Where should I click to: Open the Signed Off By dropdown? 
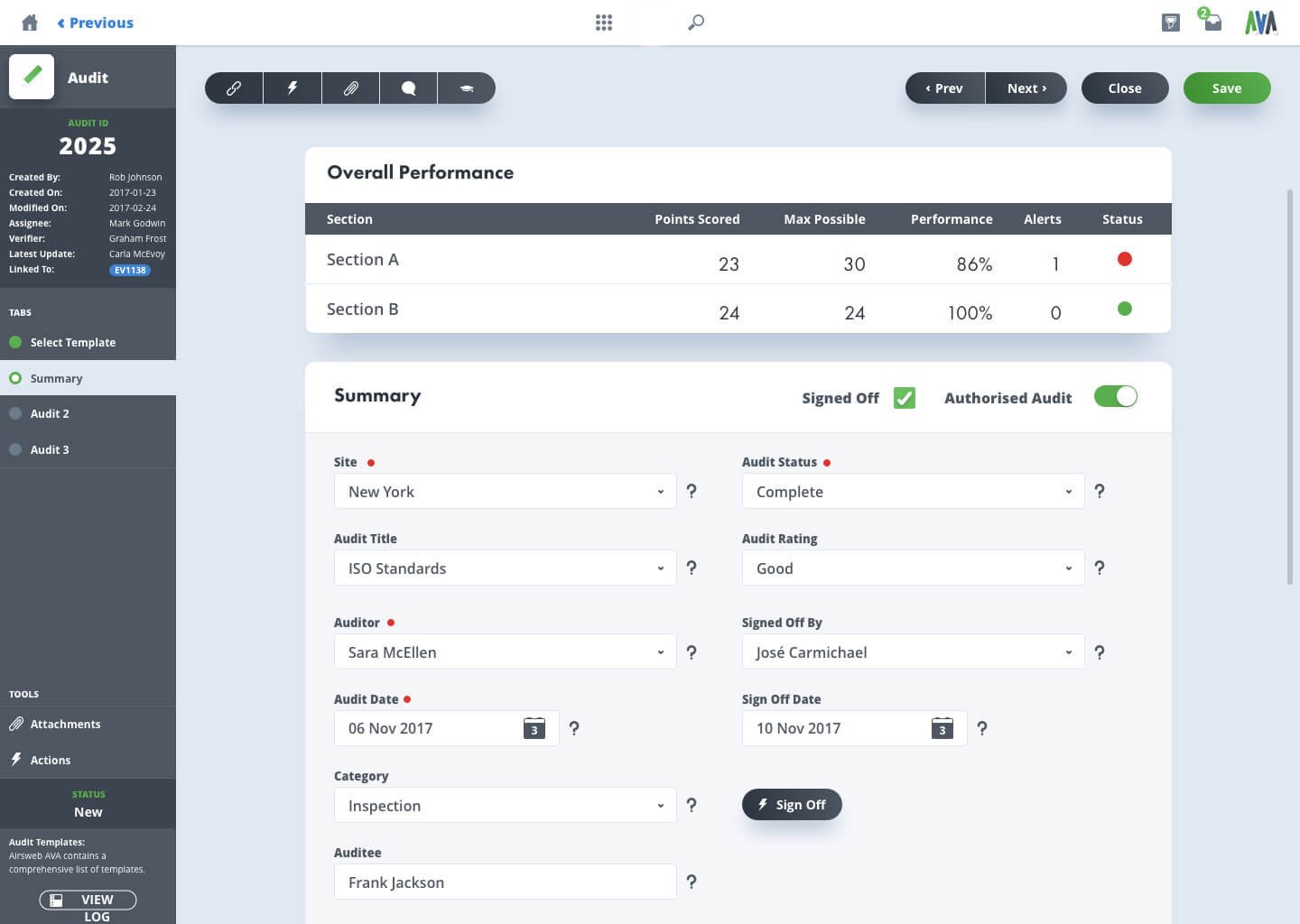tap(914, 652)
